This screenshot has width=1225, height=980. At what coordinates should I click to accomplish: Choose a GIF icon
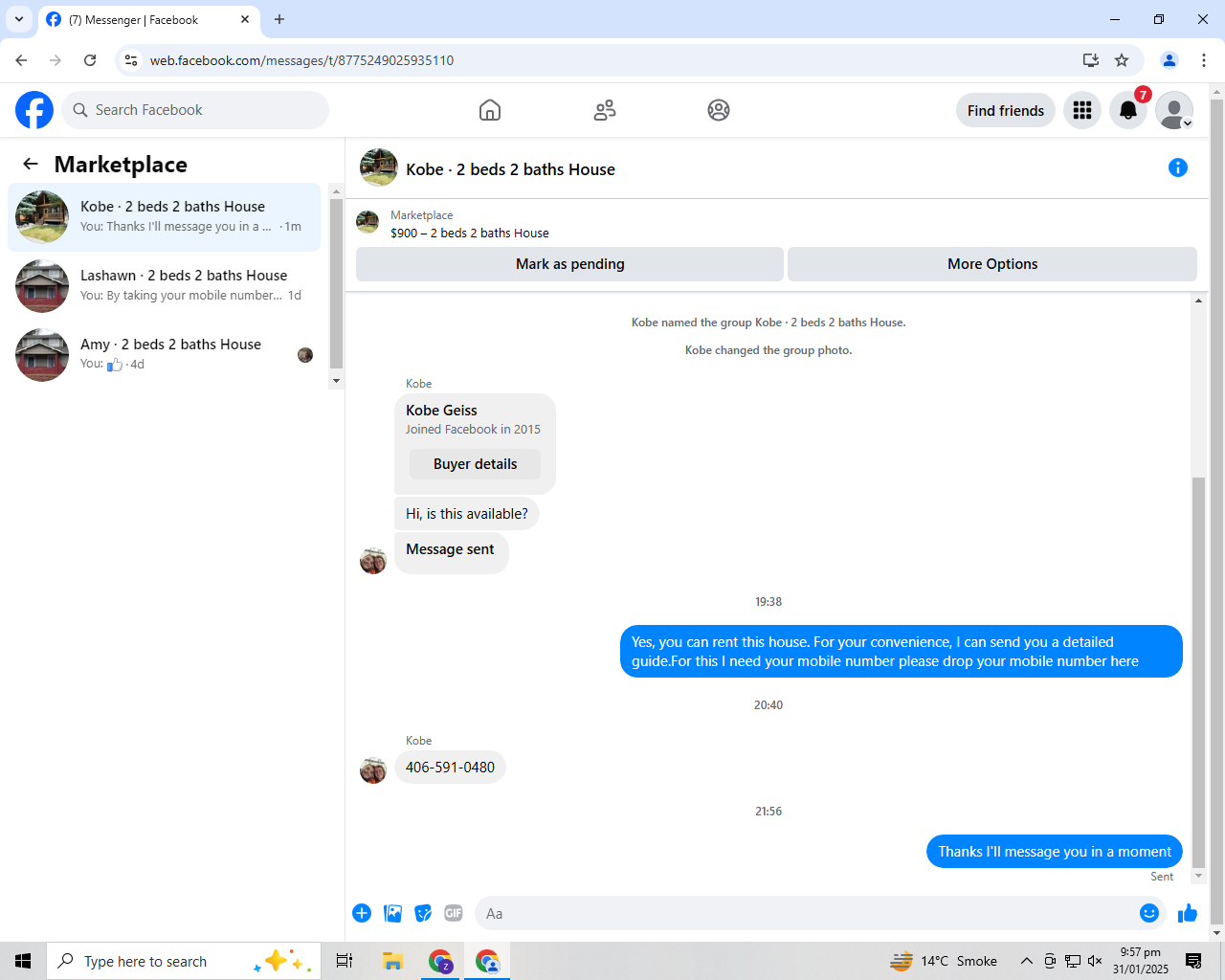coord(454,913)
